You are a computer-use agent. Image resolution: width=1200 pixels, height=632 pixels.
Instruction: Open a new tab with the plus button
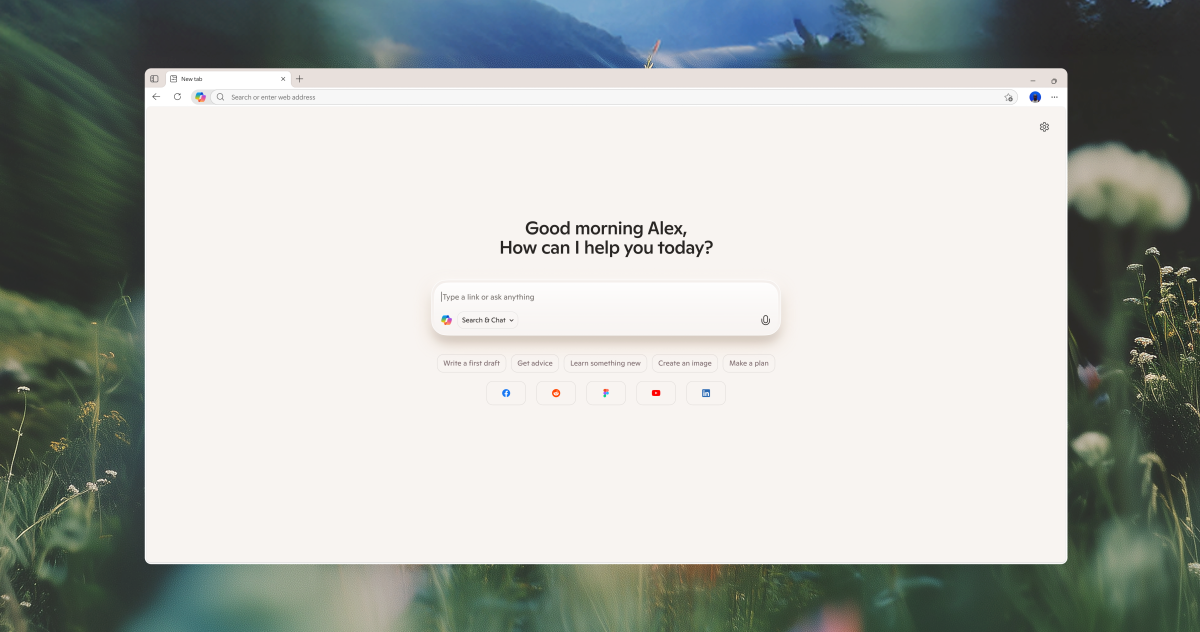click(x=300, y=78)
